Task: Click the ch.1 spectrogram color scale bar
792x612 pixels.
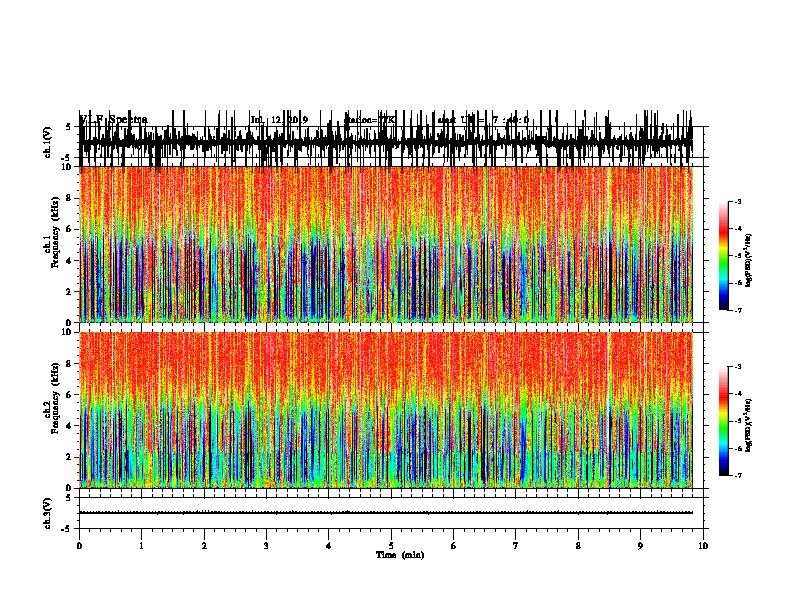Action: pos(724,256)
